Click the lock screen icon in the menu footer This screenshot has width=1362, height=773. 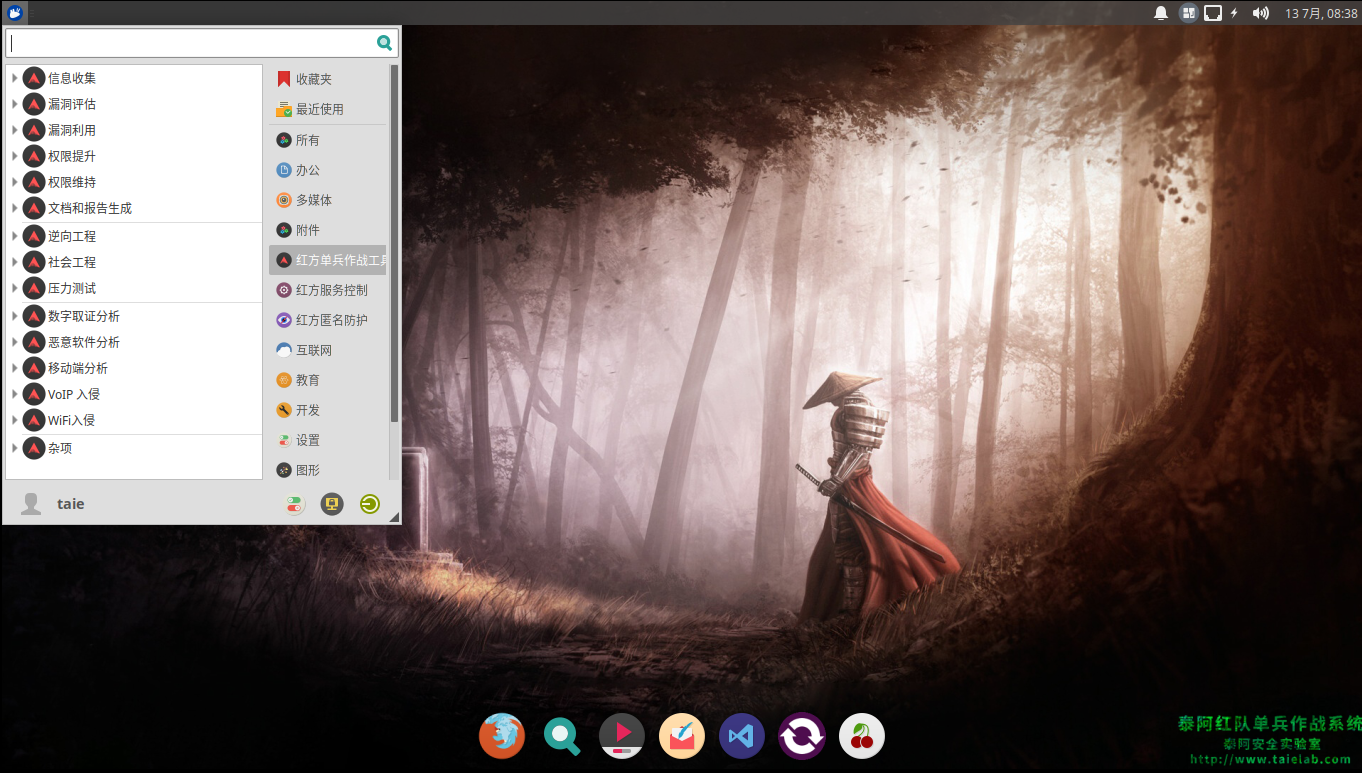click(x=332, y=504)
